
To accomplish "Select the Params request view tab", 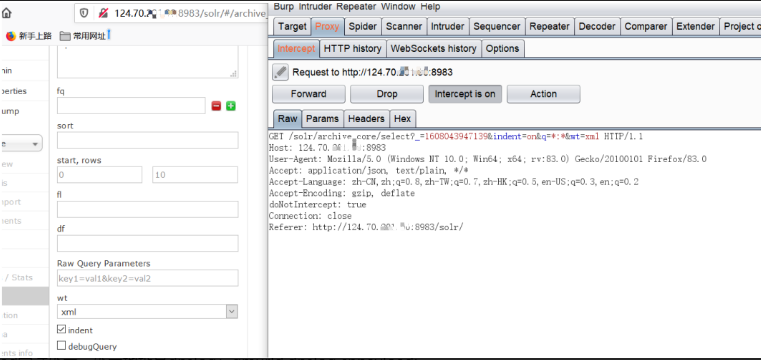I will (x=322, y=118).
